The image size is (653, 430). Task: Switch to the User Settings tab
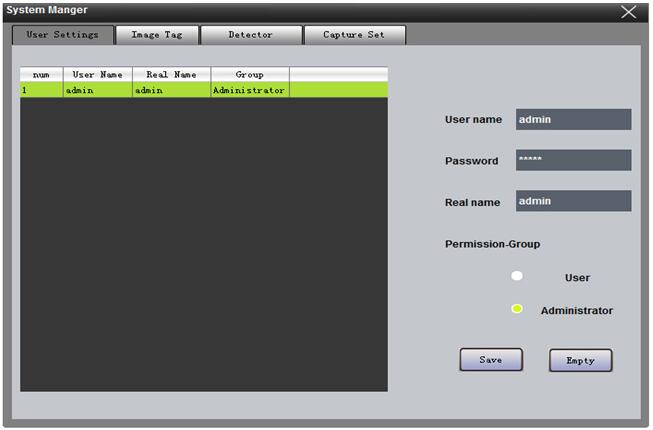point(62,35)
